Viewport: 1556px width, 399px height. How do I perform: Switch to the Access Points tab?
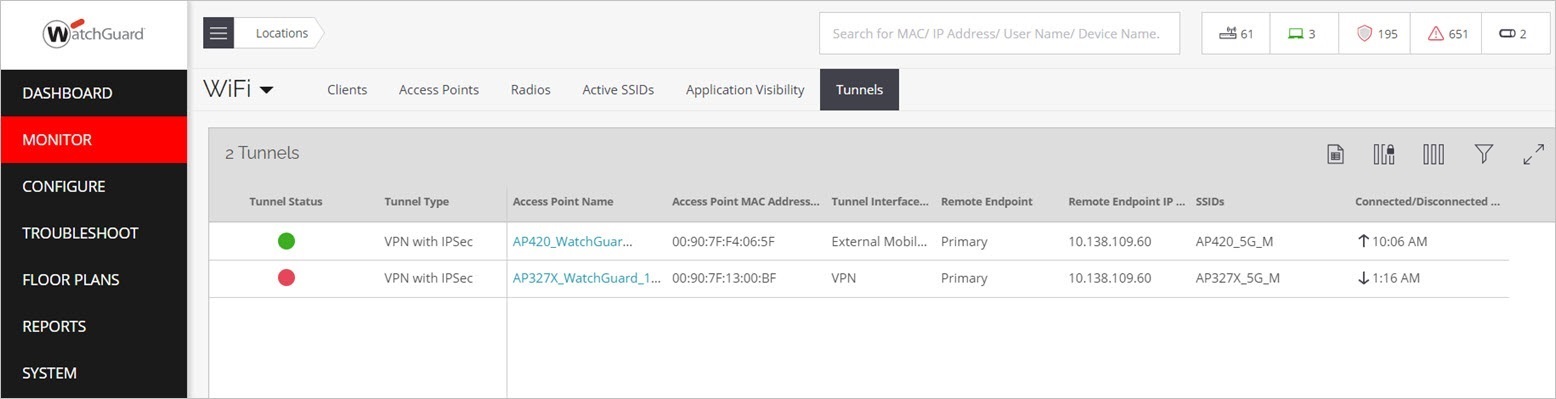pos(439,89)
